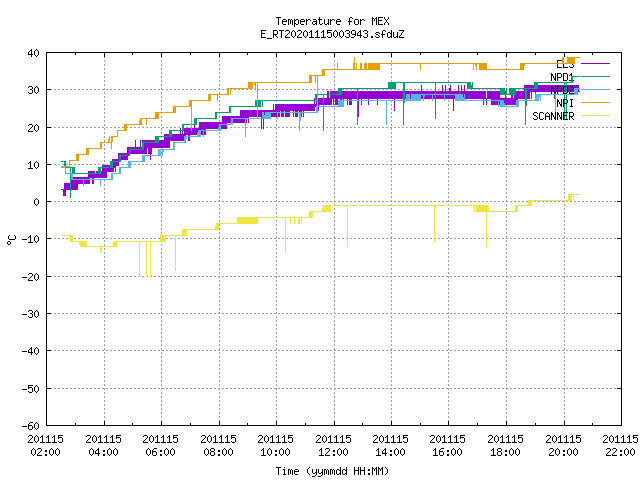The image size is (640, 480).
Task: Click the y-axis label 20
Action: [33, 128]
